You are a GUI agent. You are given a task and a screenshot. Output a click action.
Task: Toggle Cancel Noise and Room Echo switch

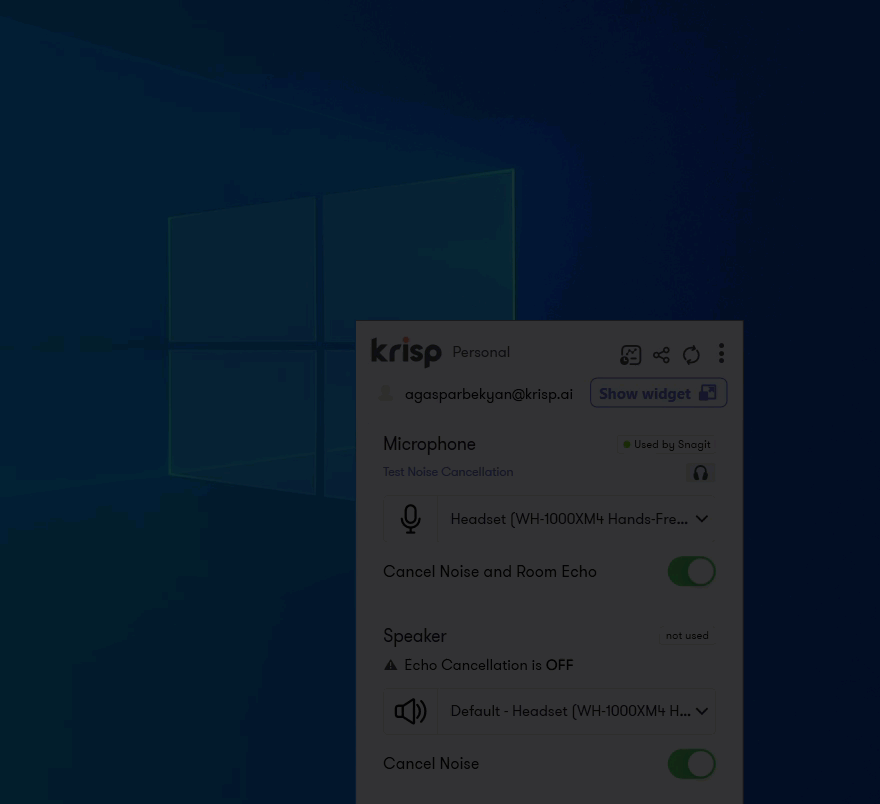pyautogui.click(x=691, y=571)
